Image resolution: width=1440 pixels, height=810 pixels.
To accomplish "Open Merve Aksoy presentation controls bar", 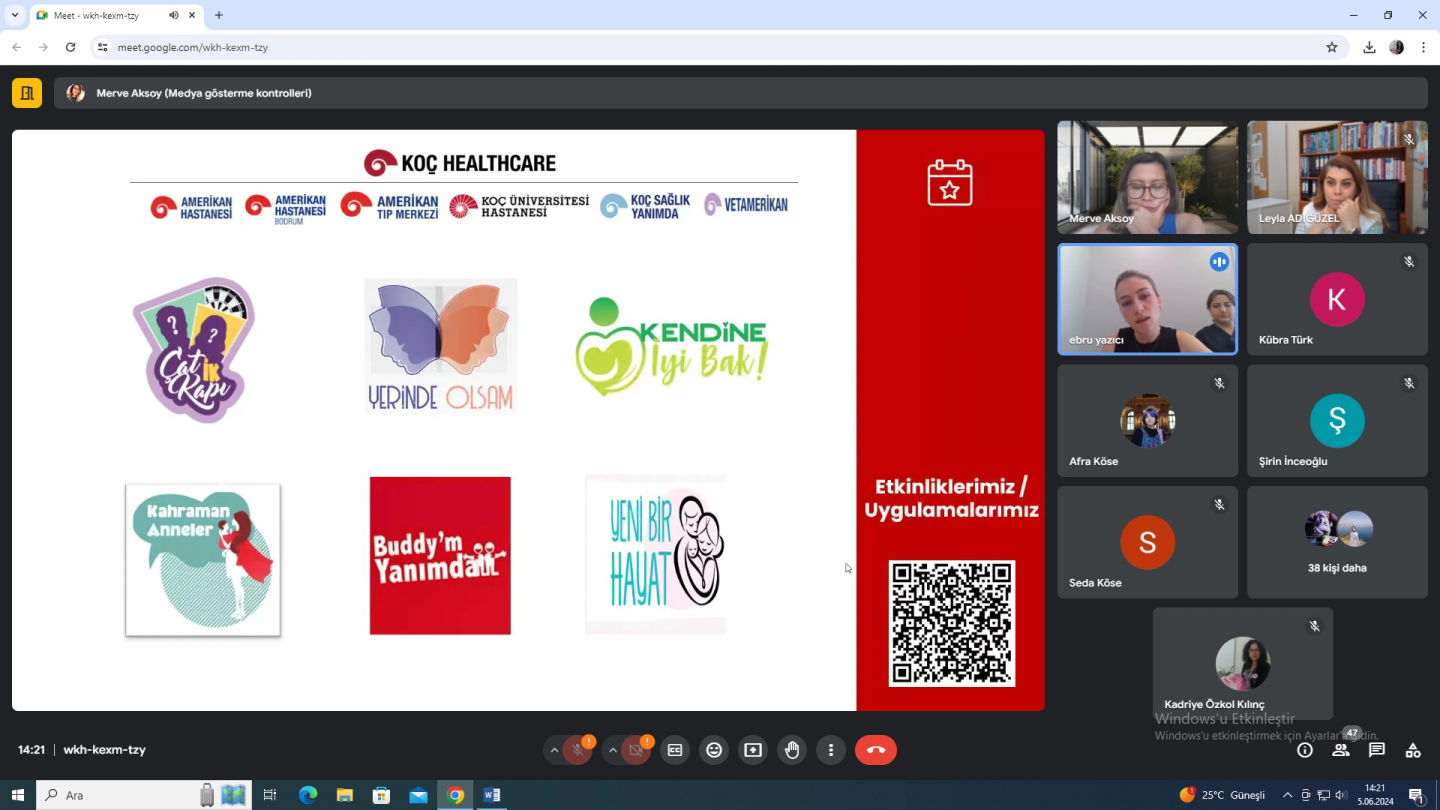I will click(741, 93).
